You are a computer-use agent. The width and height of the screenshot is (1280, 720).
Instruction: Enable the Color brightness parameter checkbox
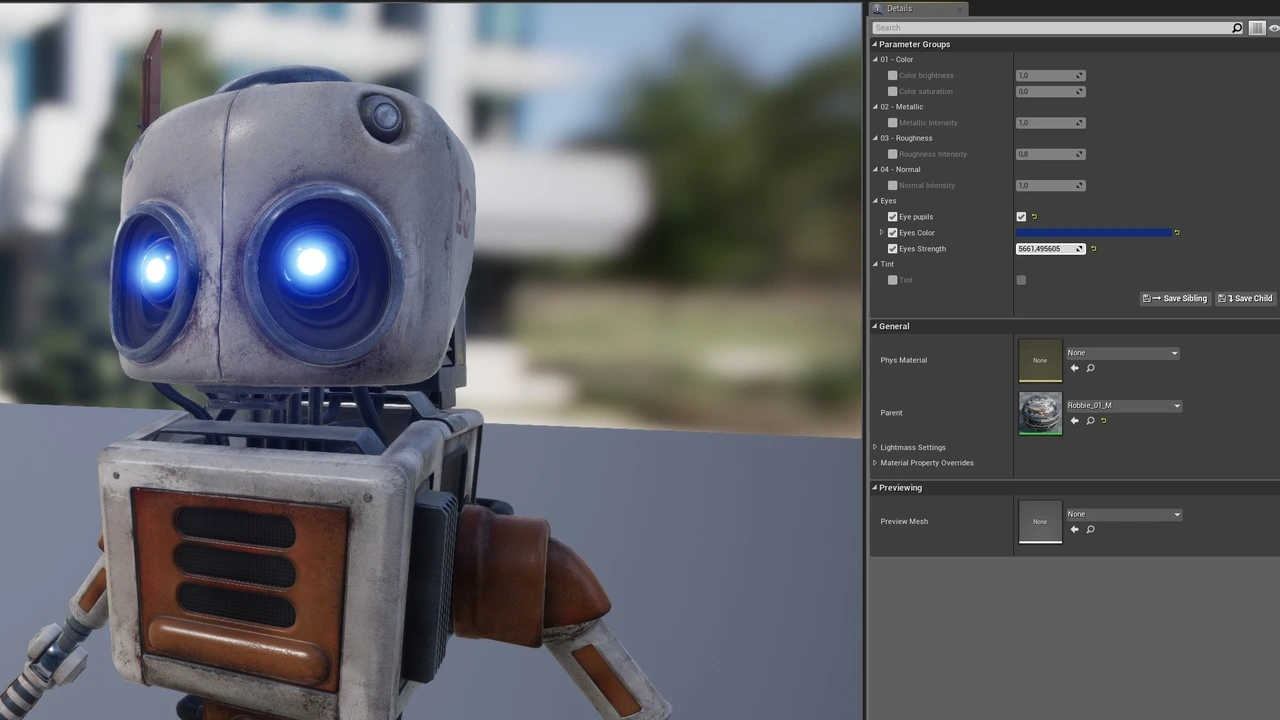tap(893, 76)
